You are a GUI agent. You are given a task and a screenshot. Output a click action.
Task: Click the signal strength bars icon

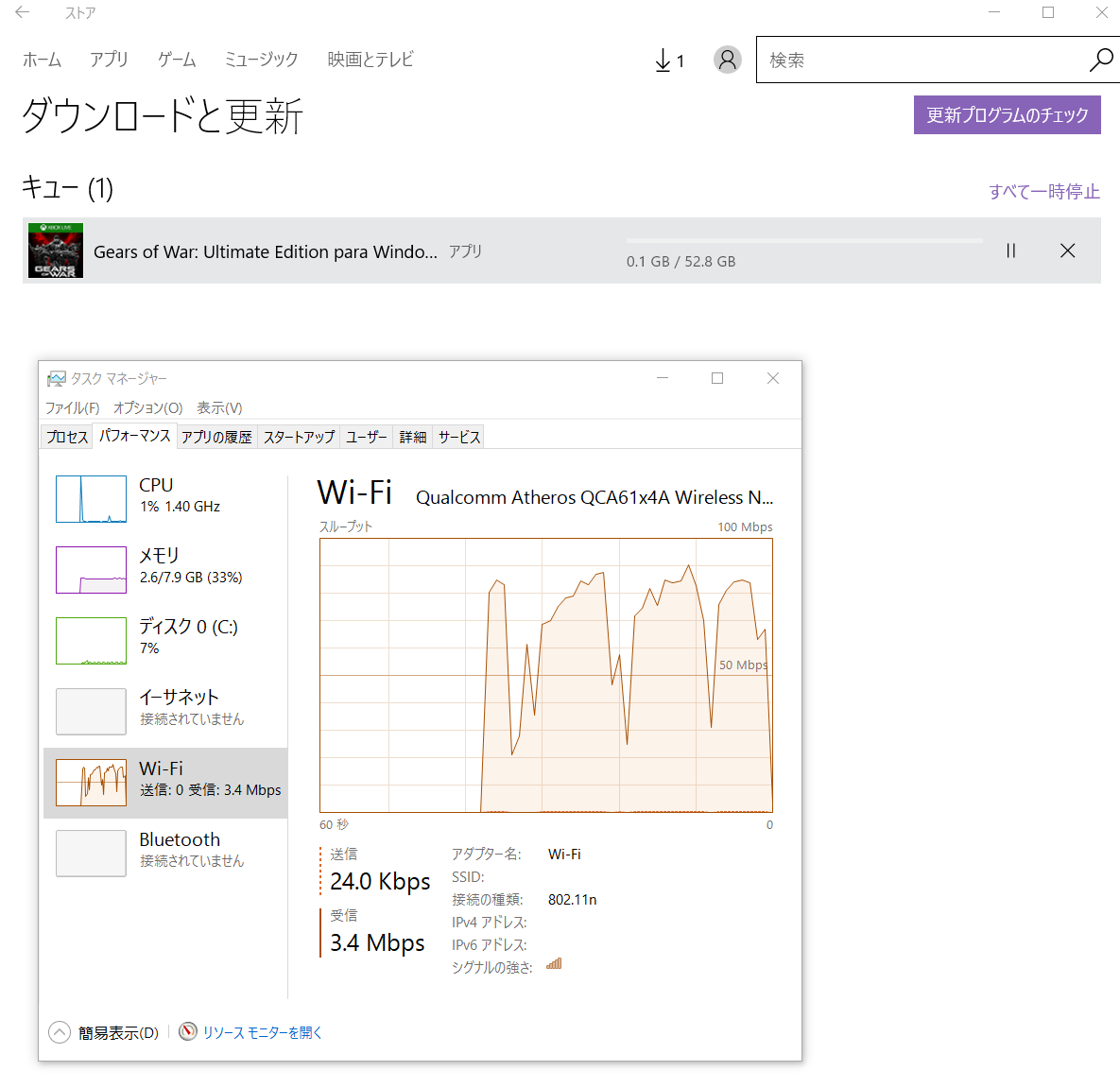pos(554,964)
